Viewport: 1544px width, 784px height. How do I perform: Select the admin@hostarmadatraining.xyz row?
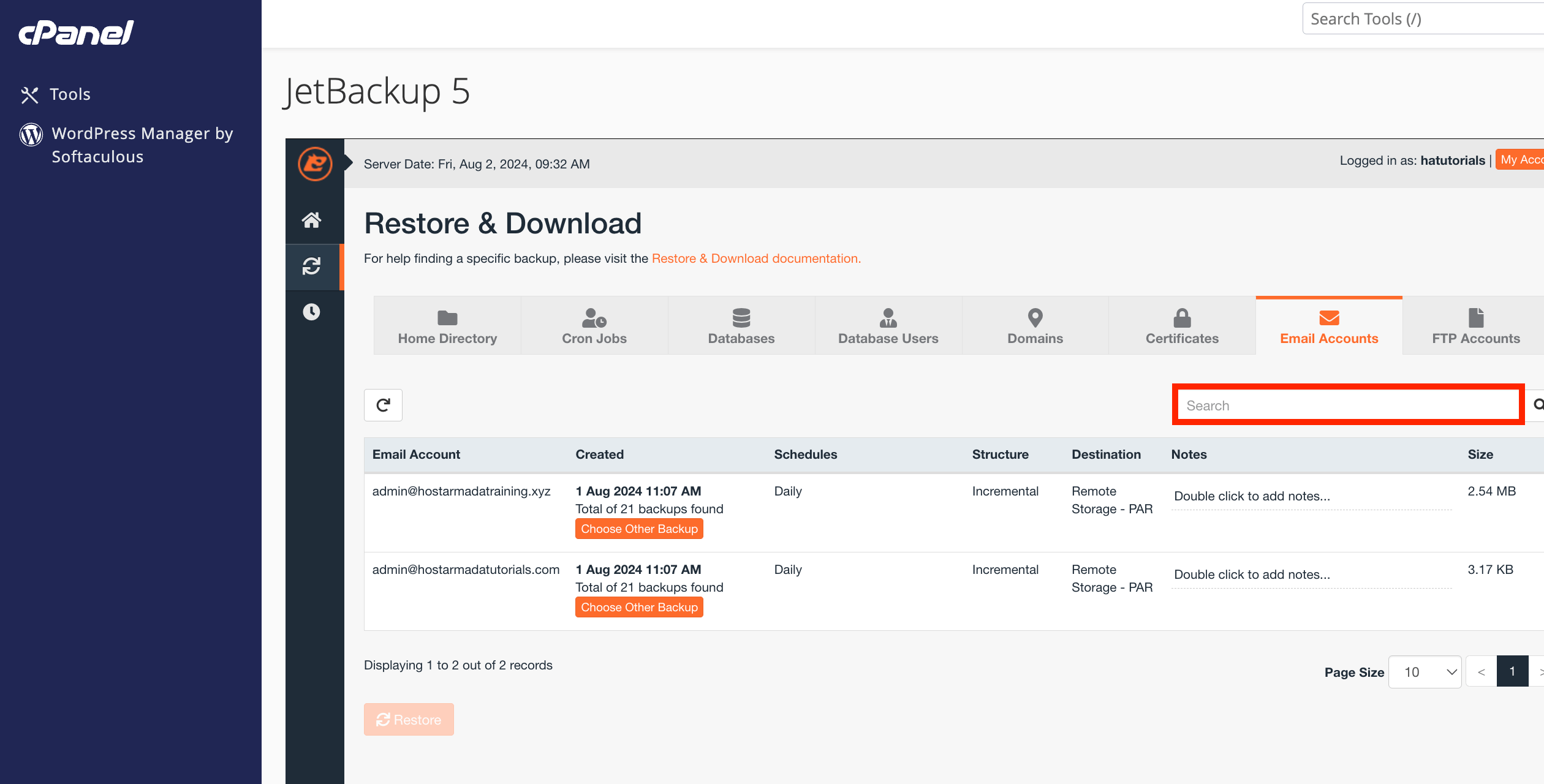pos(953,513)
